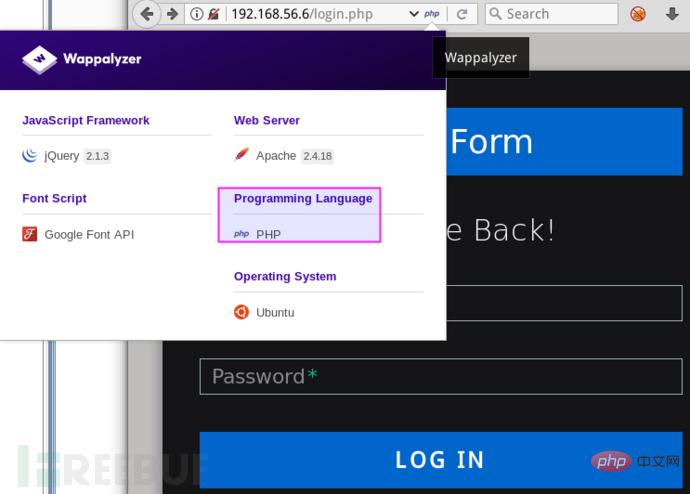Open the PHP technology entry
Viewport: 690px width, 494px height.
coord(268,234)
